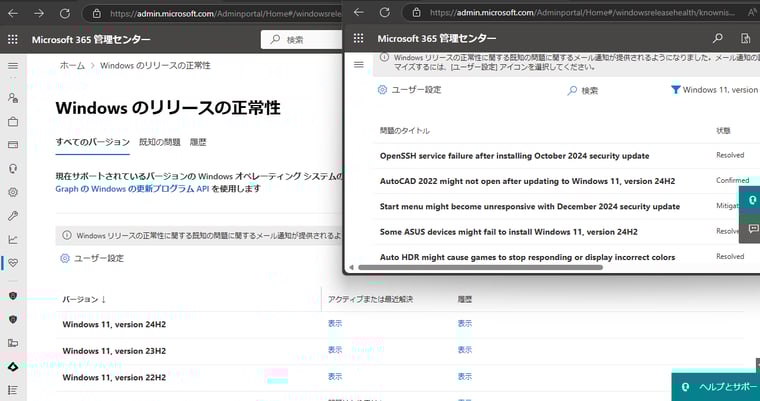The height and width of the screenshot is (401, 760).
Task: Click info icon in left notification banner
Action: (66, 236)
